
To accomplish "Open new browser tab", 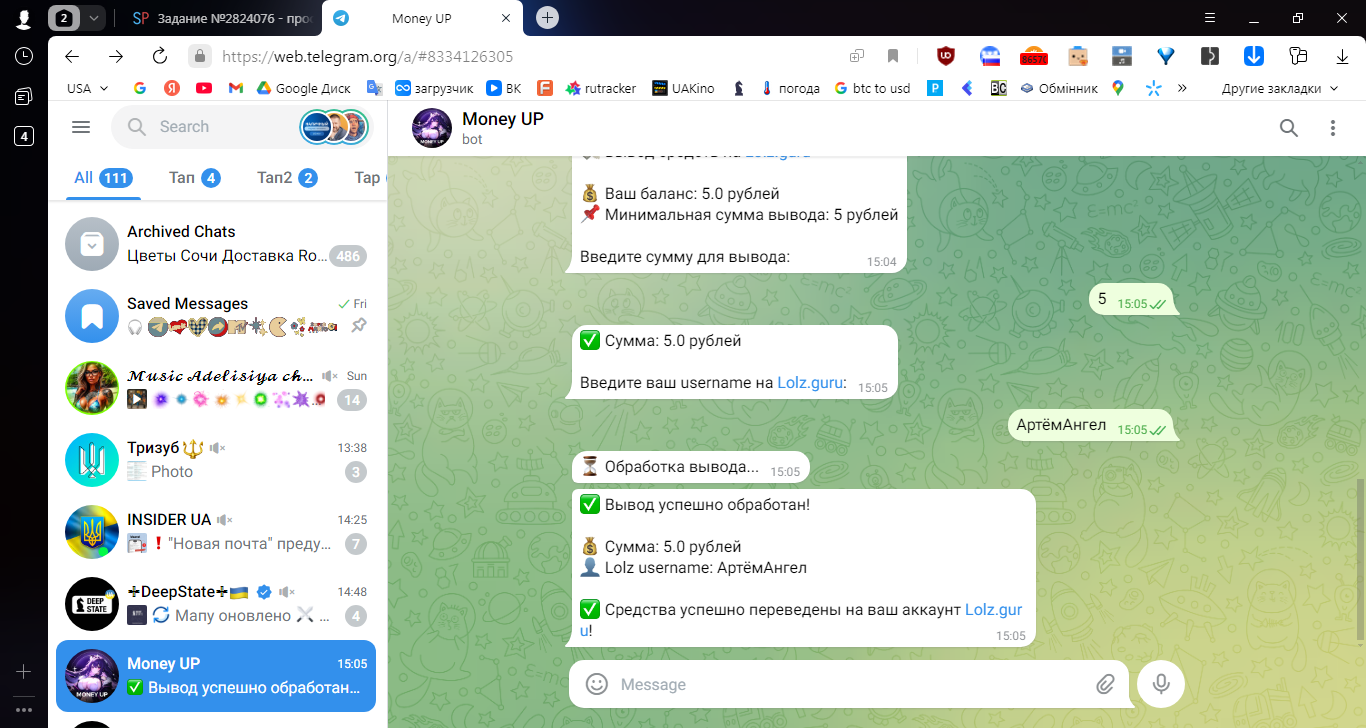I will (x=547, y=18).
